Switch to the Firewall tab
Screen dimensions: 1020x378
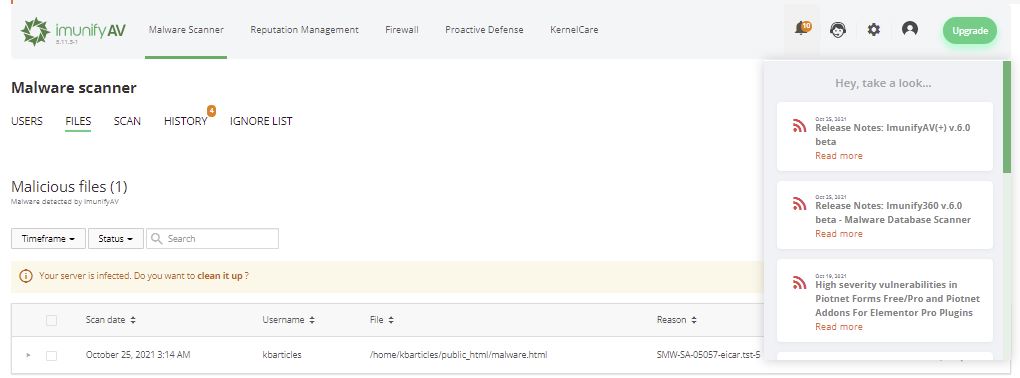tap(401, 30)
